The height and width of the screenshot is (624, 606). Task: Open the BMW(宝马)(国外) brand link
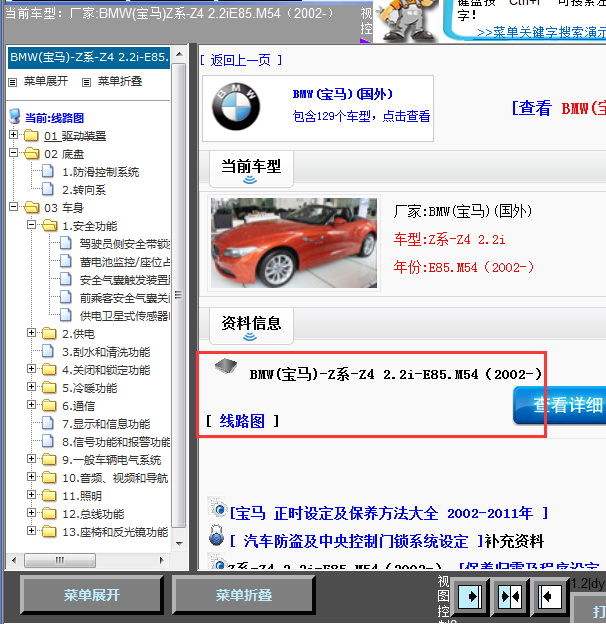click(343, 94)
